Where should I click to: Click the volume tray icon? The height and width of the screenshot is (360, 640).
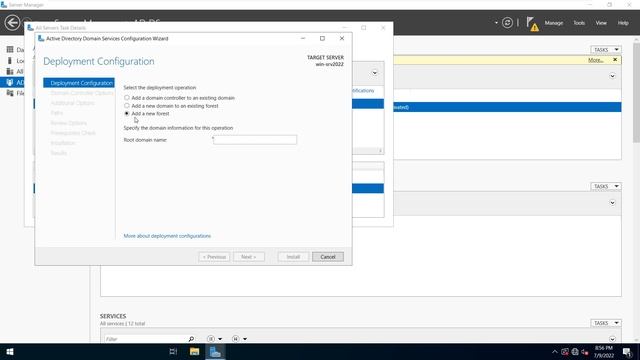[x=585, y=352]
